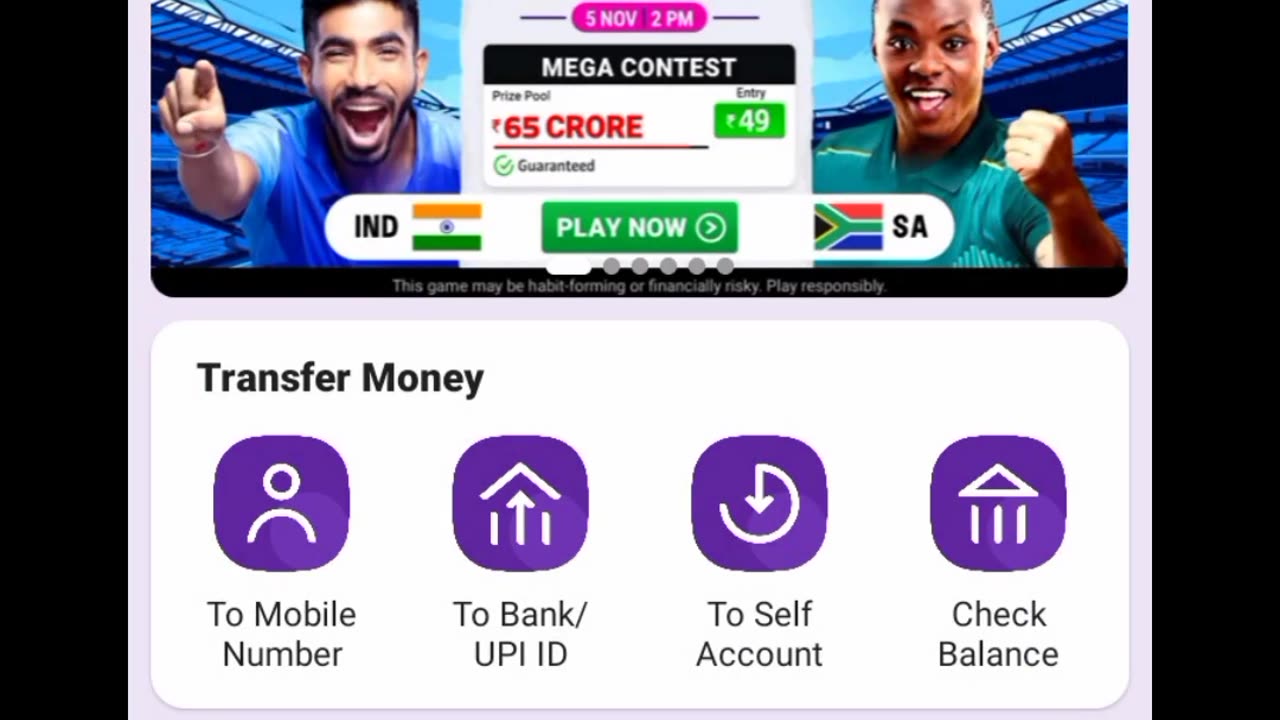The image size is (1280, 720).
Task: Click the Check Balance label text
Action: [998, 634]
